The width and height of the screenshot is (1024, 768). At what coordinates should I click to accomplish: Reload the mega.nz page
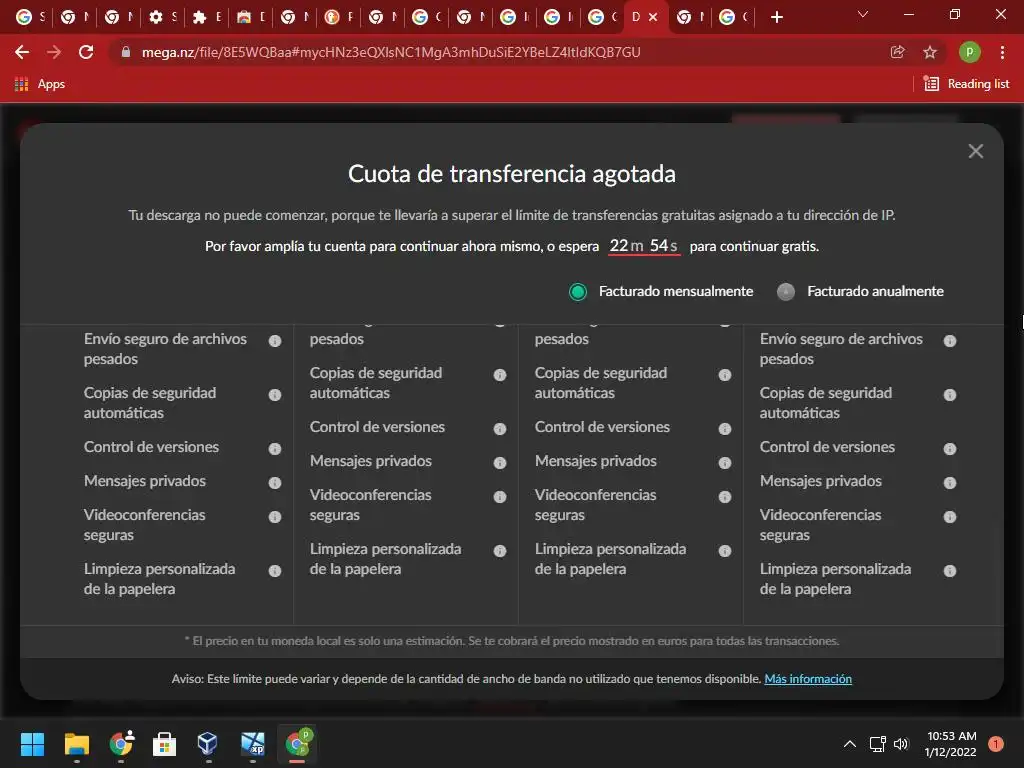[86, 52]
